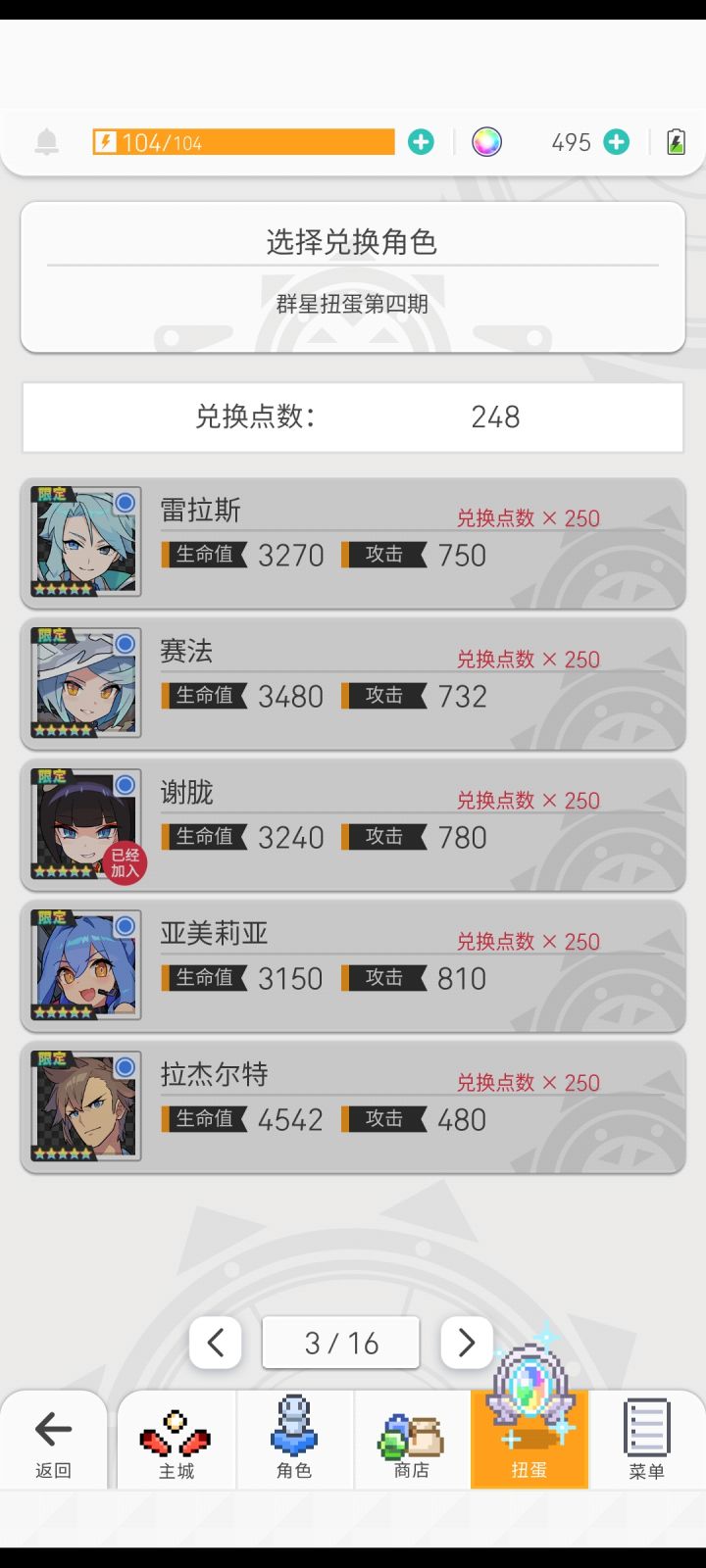Add gems with the plus icon next to 495

(x=616, y=142)
